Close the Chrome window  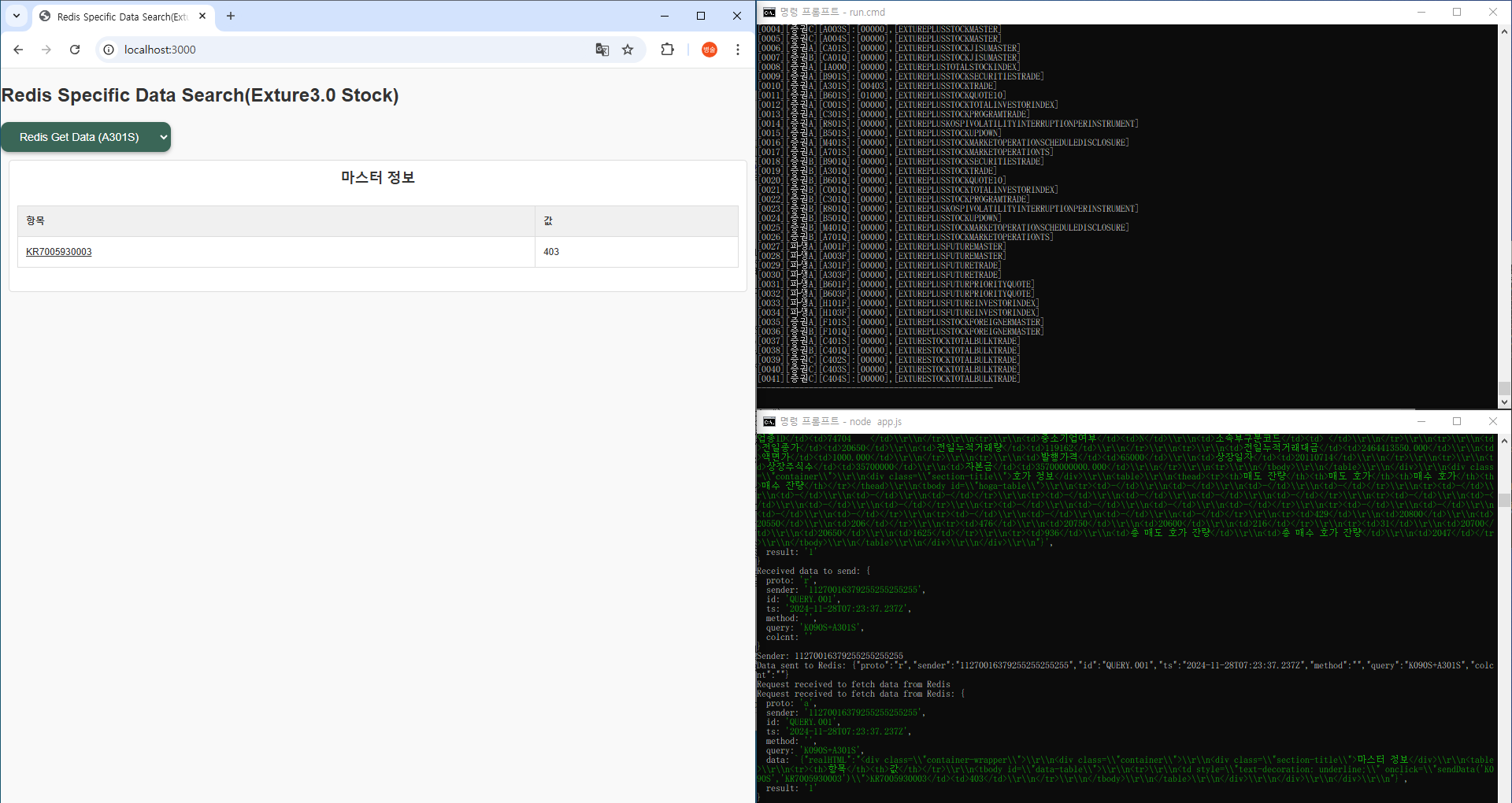[x=737, y=16]
